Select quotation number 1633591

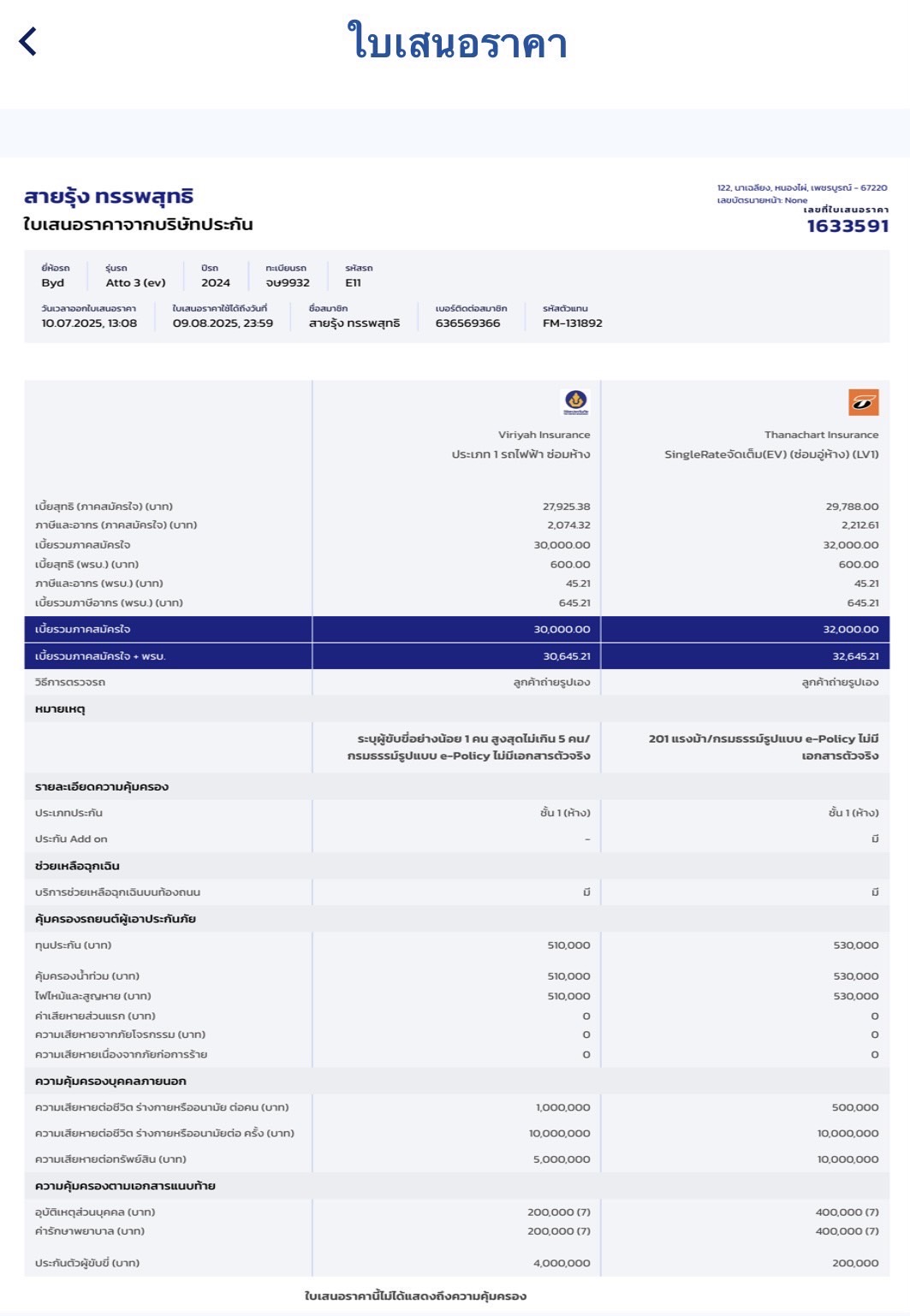click(x=848, y=226)
